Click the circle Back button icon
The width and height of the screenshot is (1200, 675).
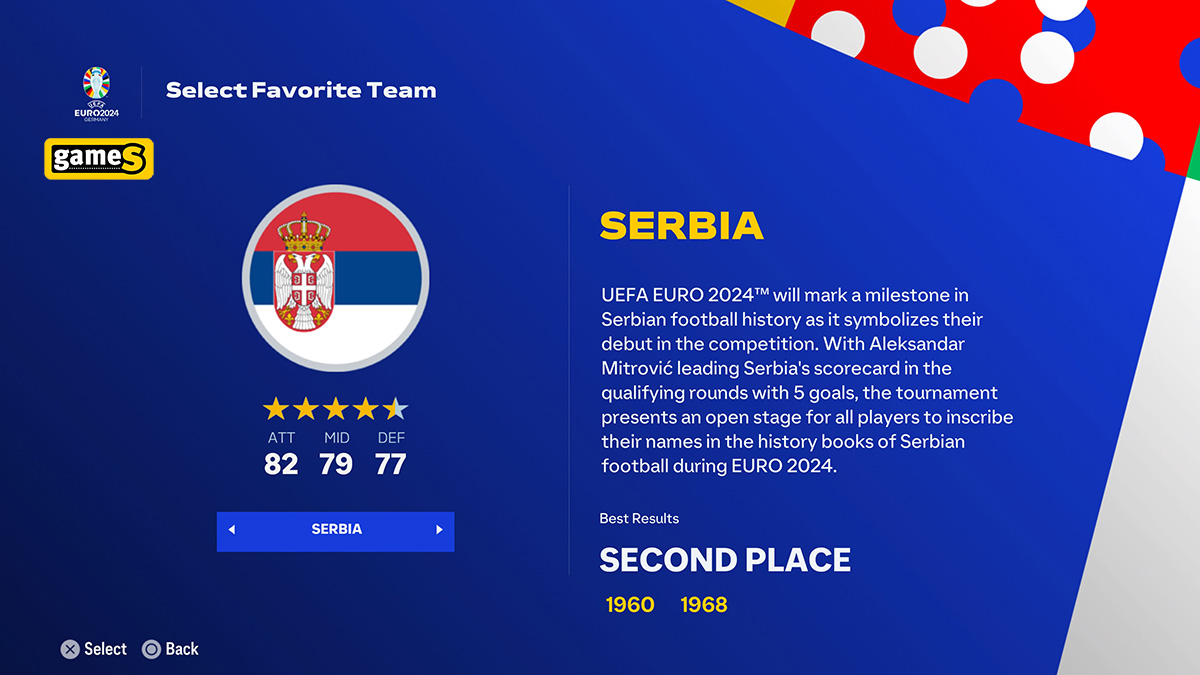pyautogui.click(x=151, y=649)
